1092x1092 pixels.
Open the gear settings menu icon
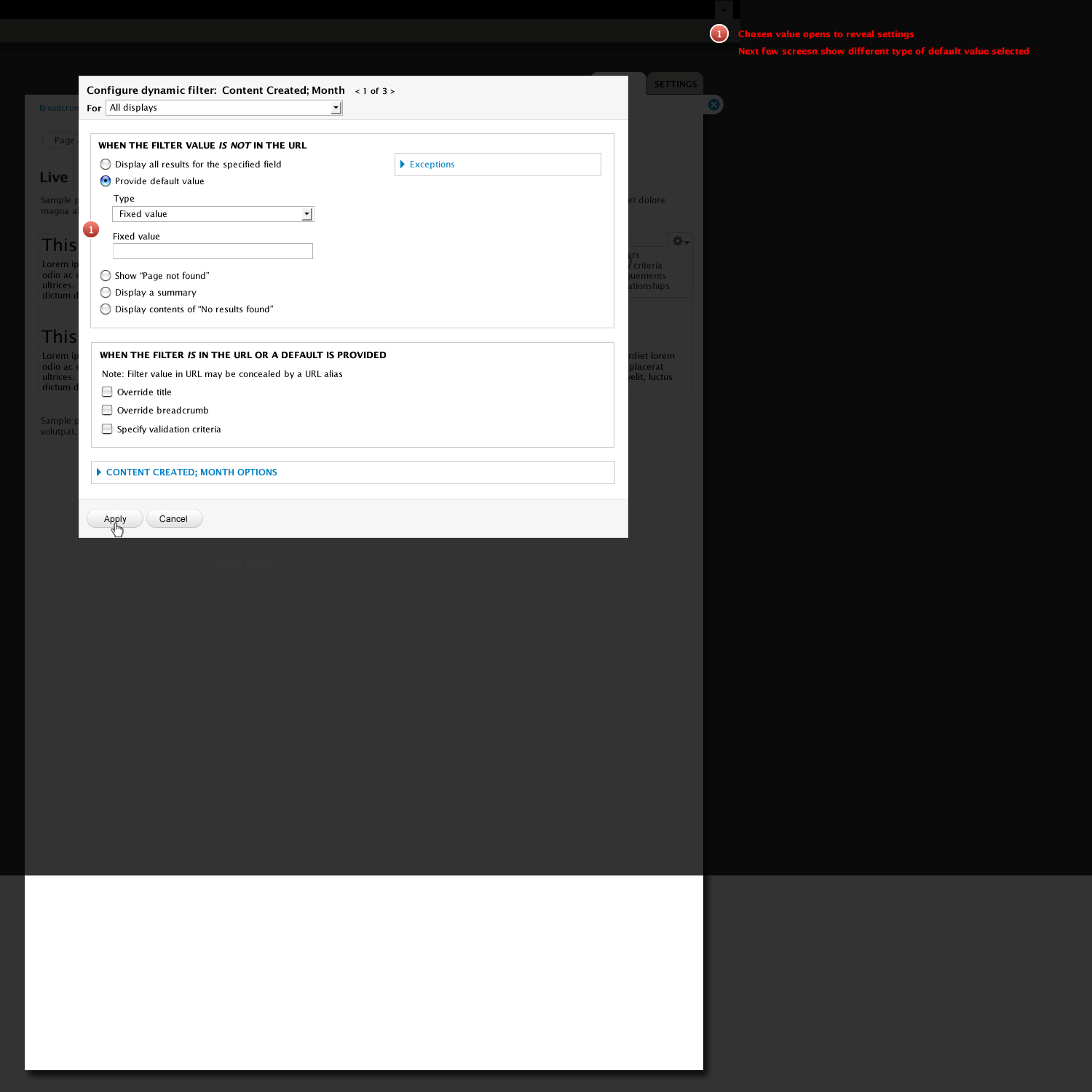(680, 241)
